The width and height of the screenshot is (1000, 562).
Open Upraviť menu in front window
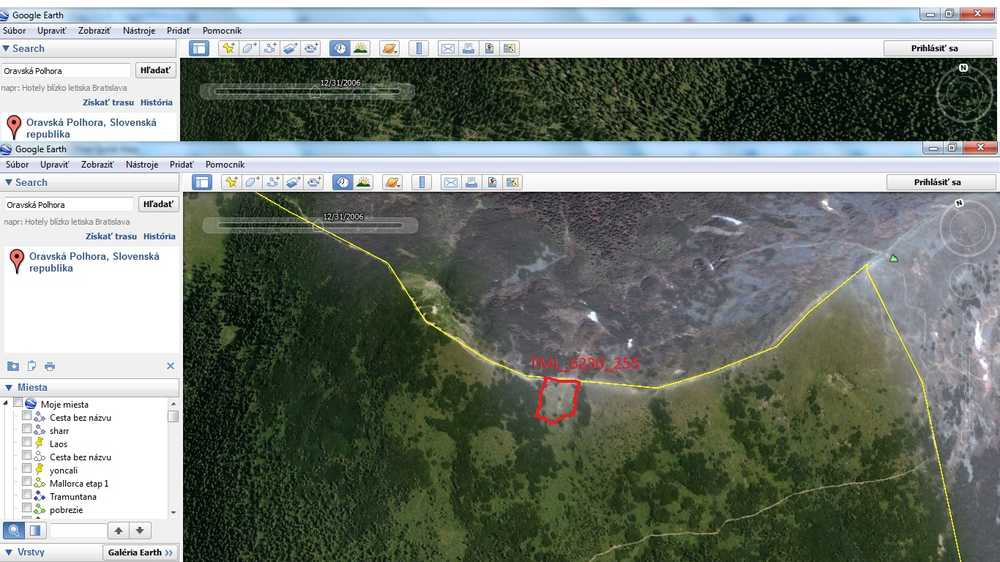point(55,165)
